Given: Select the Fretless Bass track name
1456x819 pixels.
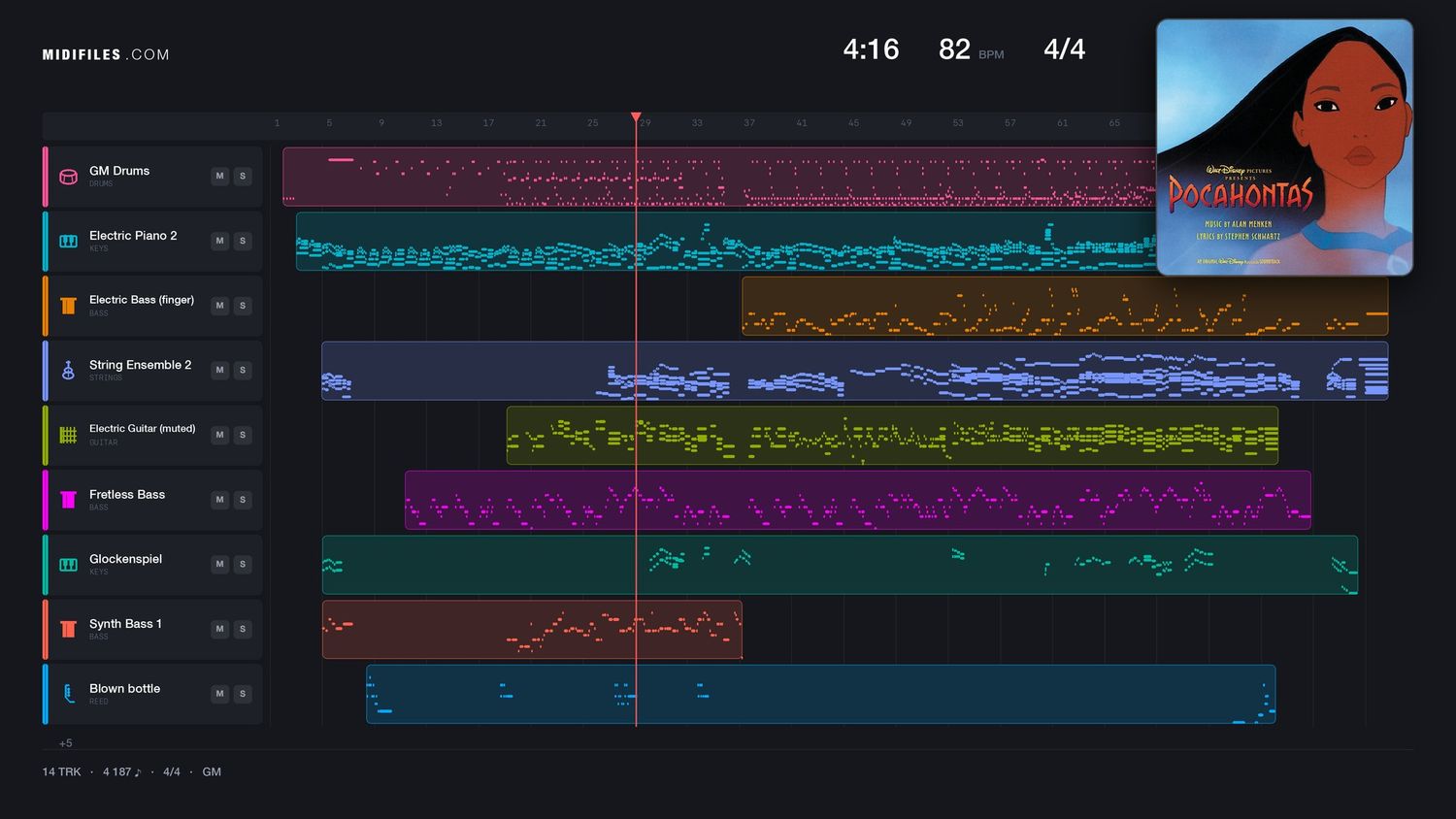Looking at the screenshot, I should [127, 495].
